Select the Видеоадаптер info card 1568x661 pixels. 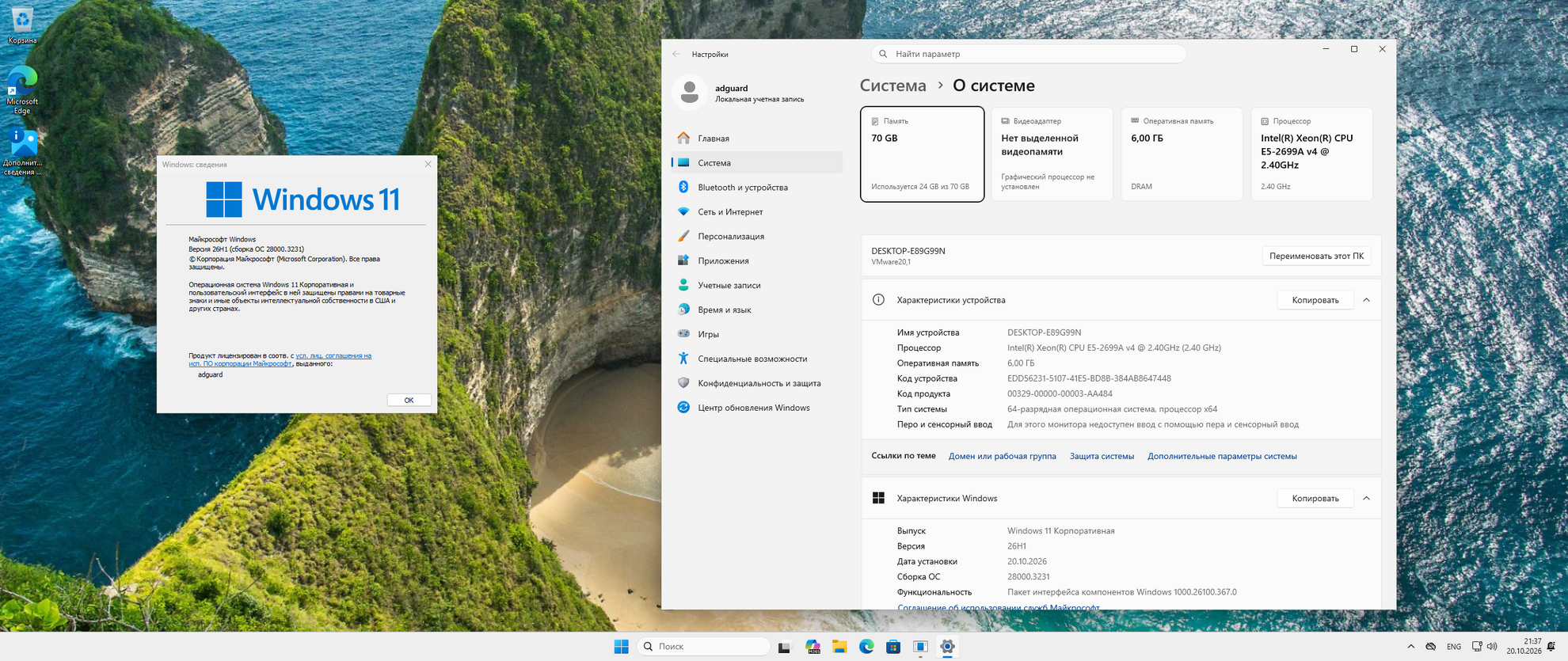coord(1052,154)
